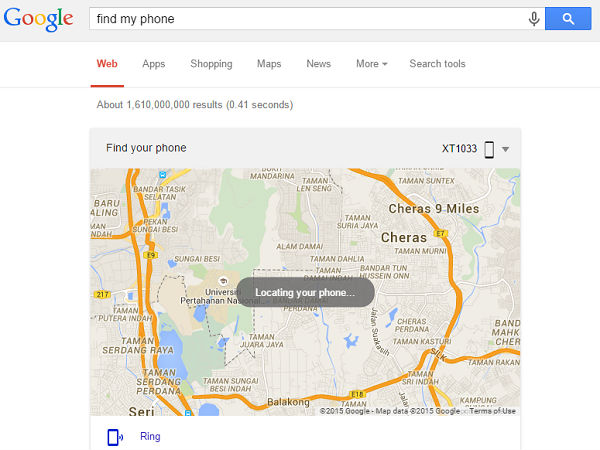Image resolution: width=600 pixels, height=450 pixels.
Task: Select the News tab
Action: click(x=318, y=64)
